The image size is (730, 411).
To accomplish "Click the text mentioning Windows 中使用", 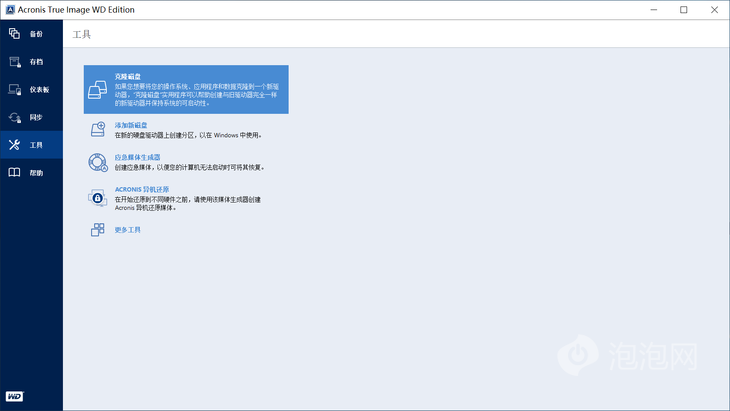I will pyautogui.click(x=189, y=135).
